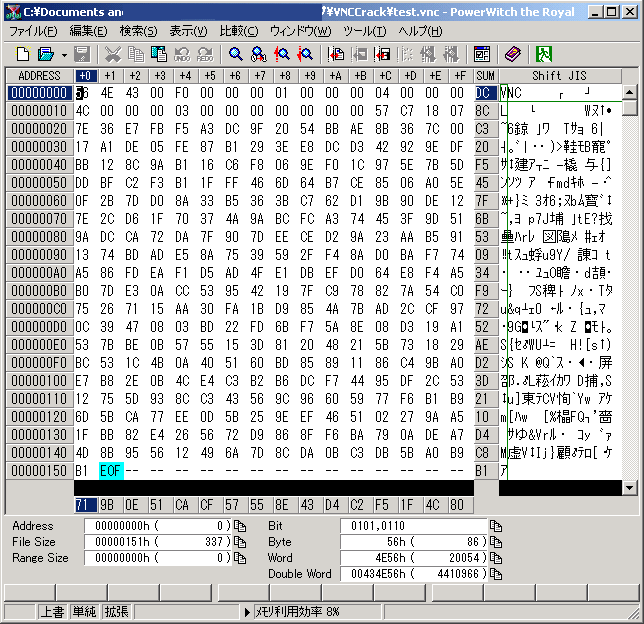Copy the Word value using its icon
Image resolution: width=644 pixels, height=624 pixels.
496,558
